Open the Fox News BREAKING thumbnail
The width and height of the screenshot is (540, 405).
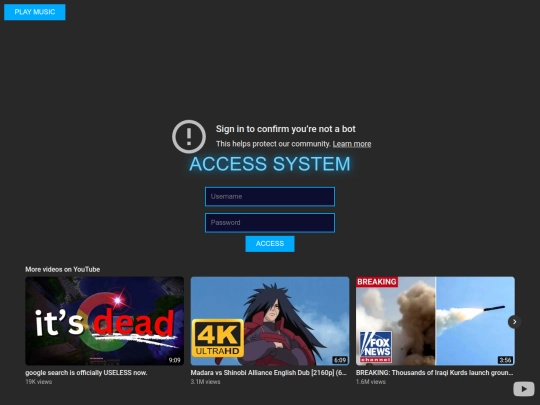(x=435, y=321)
